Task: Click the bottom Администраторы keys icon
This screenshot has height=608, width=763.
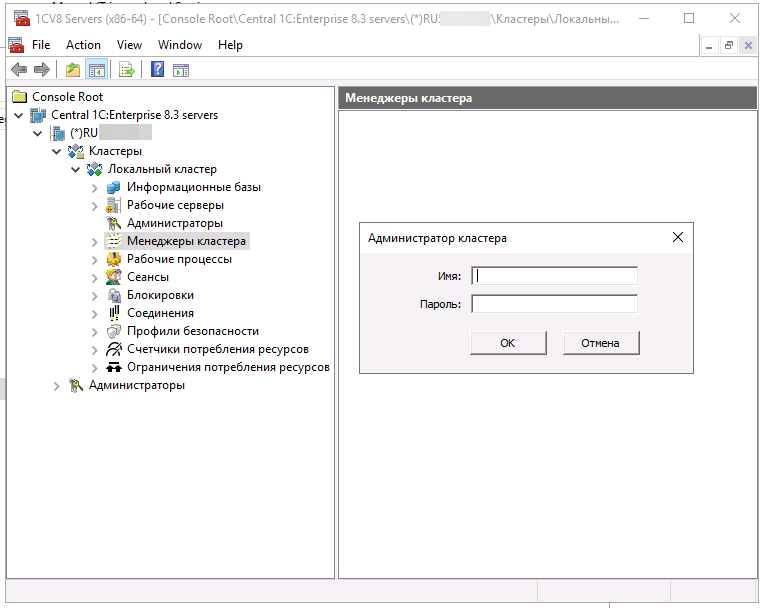Action: point(75,386)
